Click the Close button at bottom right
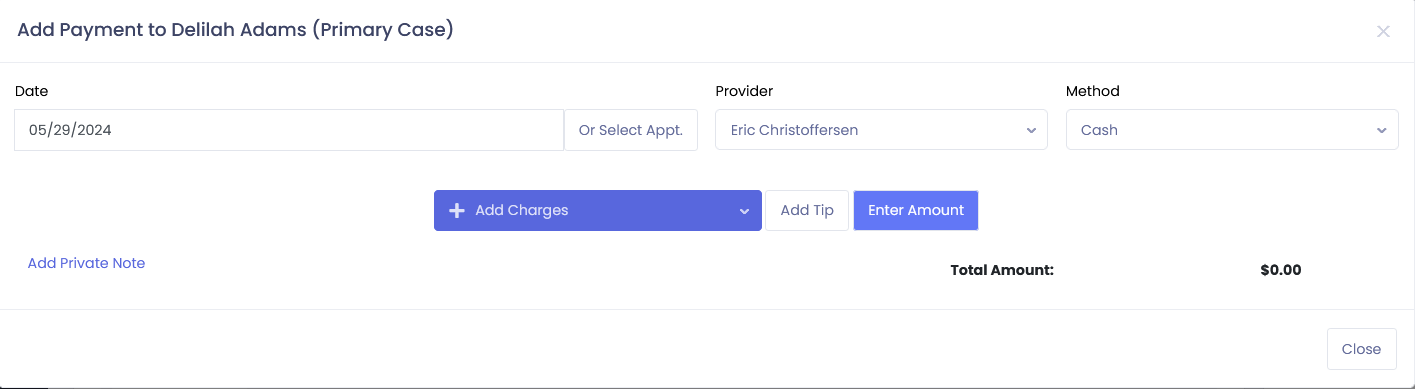 pos(1361,349)
